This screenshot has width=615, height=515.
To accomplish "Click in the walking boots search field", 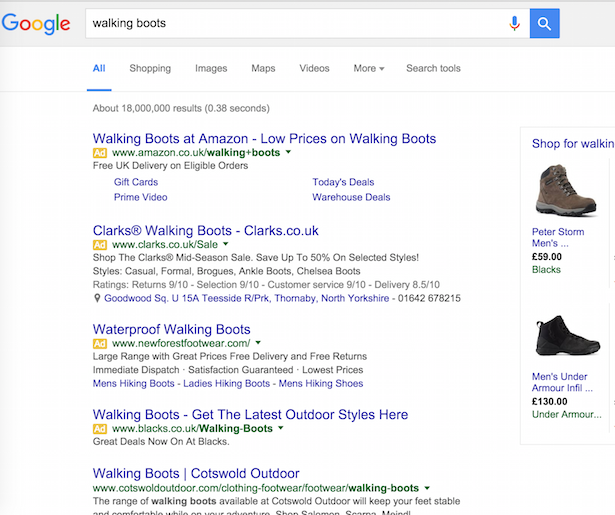I will coord(290,23).
